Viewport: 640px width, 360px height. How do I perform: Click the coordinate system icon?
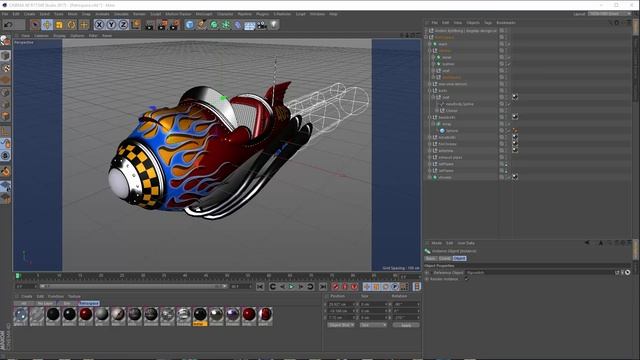(x=136, y=25)
